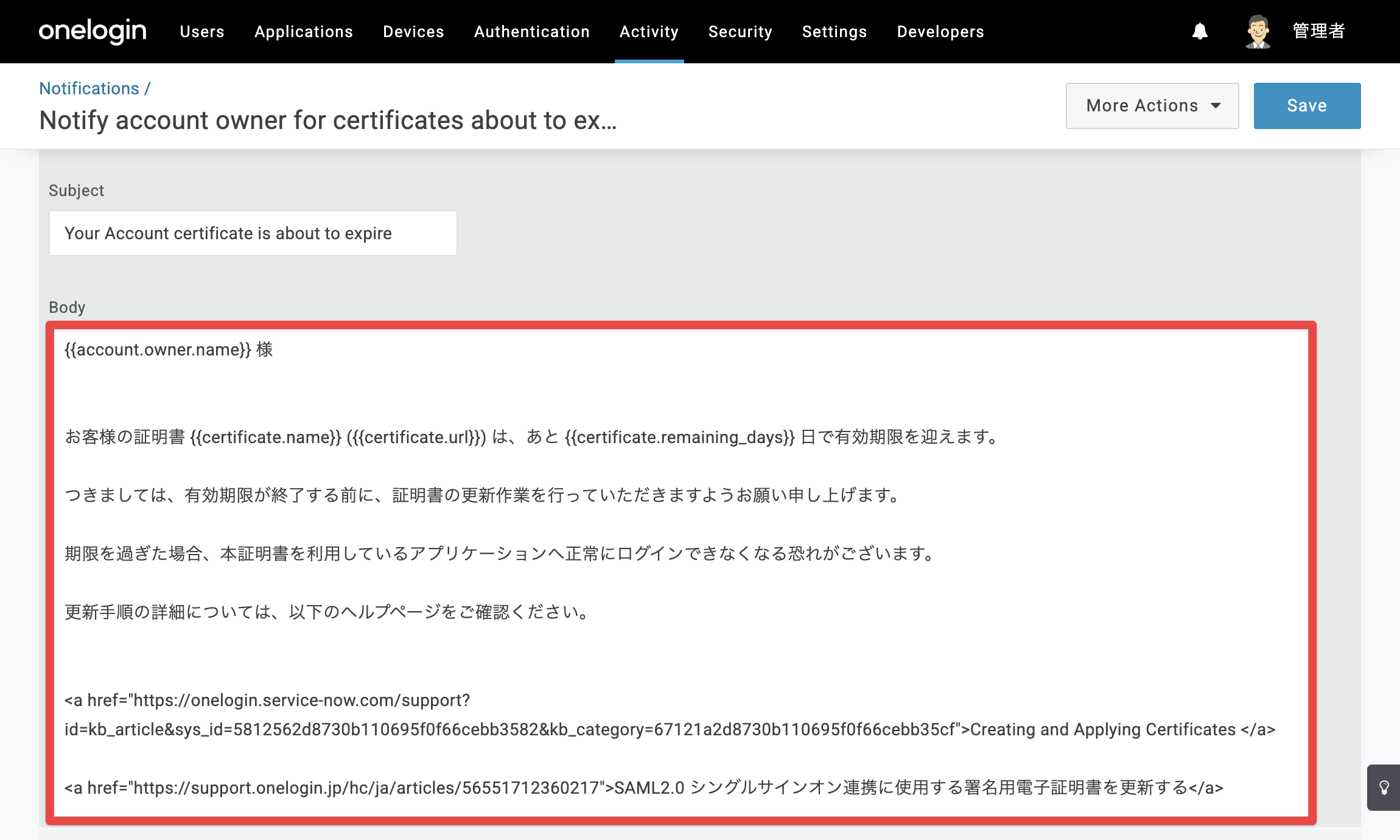Click the Body label

coord(67,307)
